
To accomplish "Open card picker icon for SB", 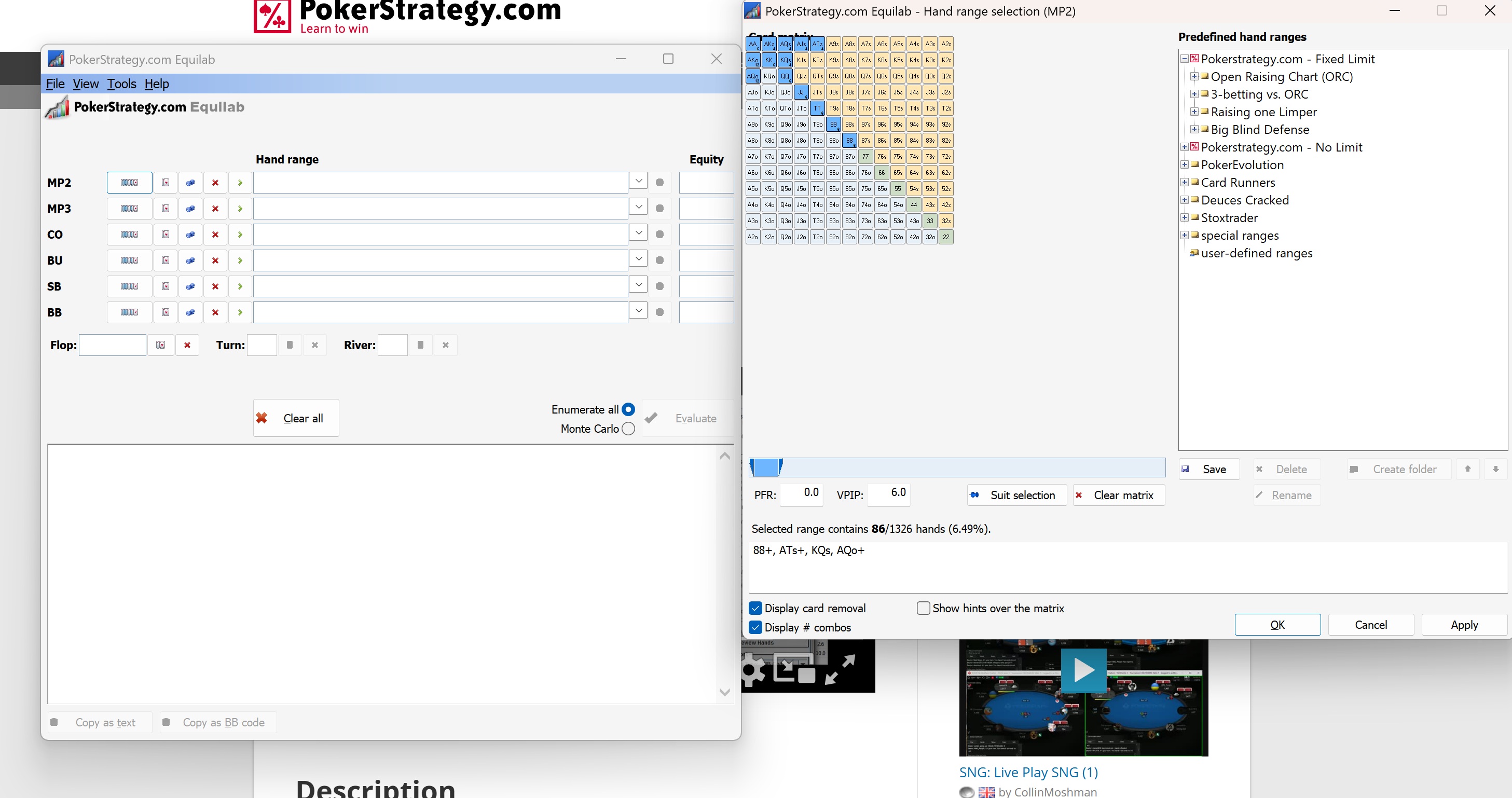I will click(x=166, y=286).
